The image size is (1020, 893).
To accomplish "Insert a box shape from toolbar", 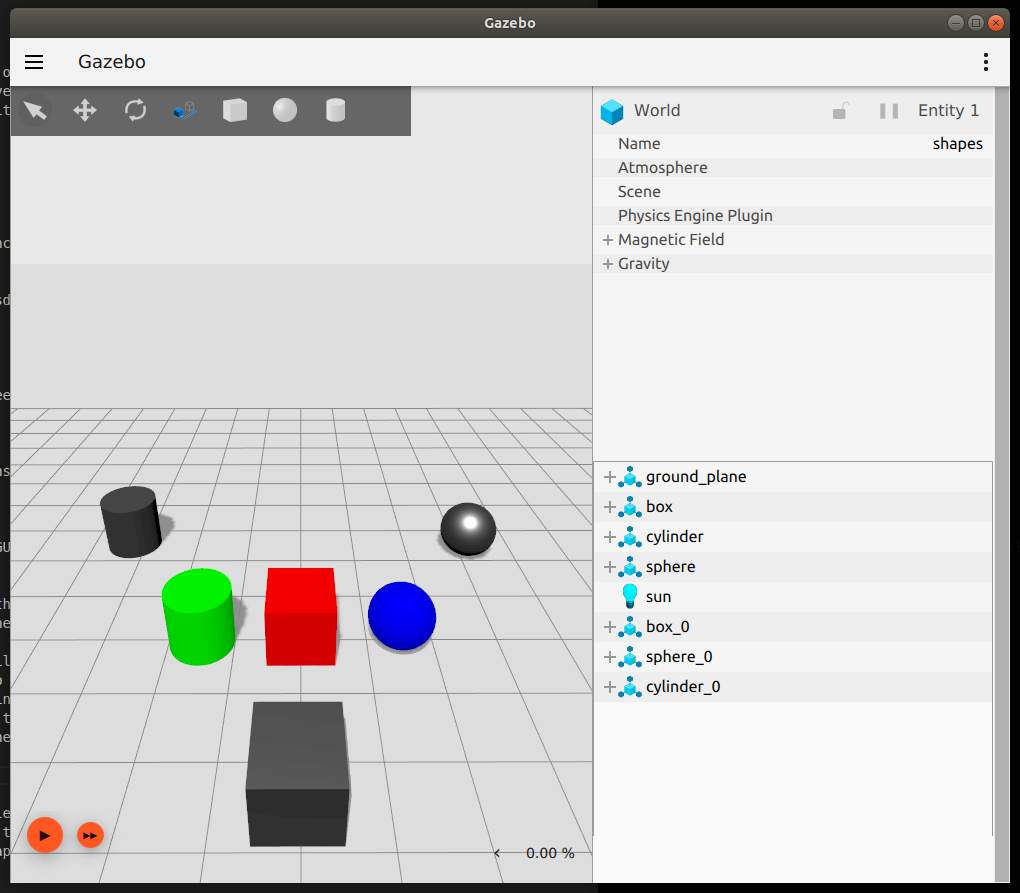I will click(x=235, y=111).
